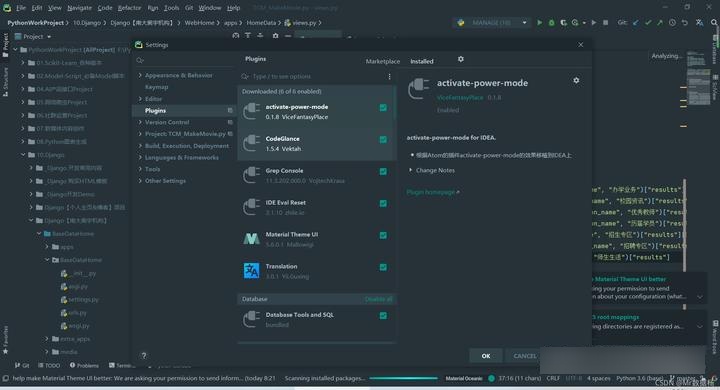
Task: Click the Git push arrow icon
Action: tap(660, 23)
